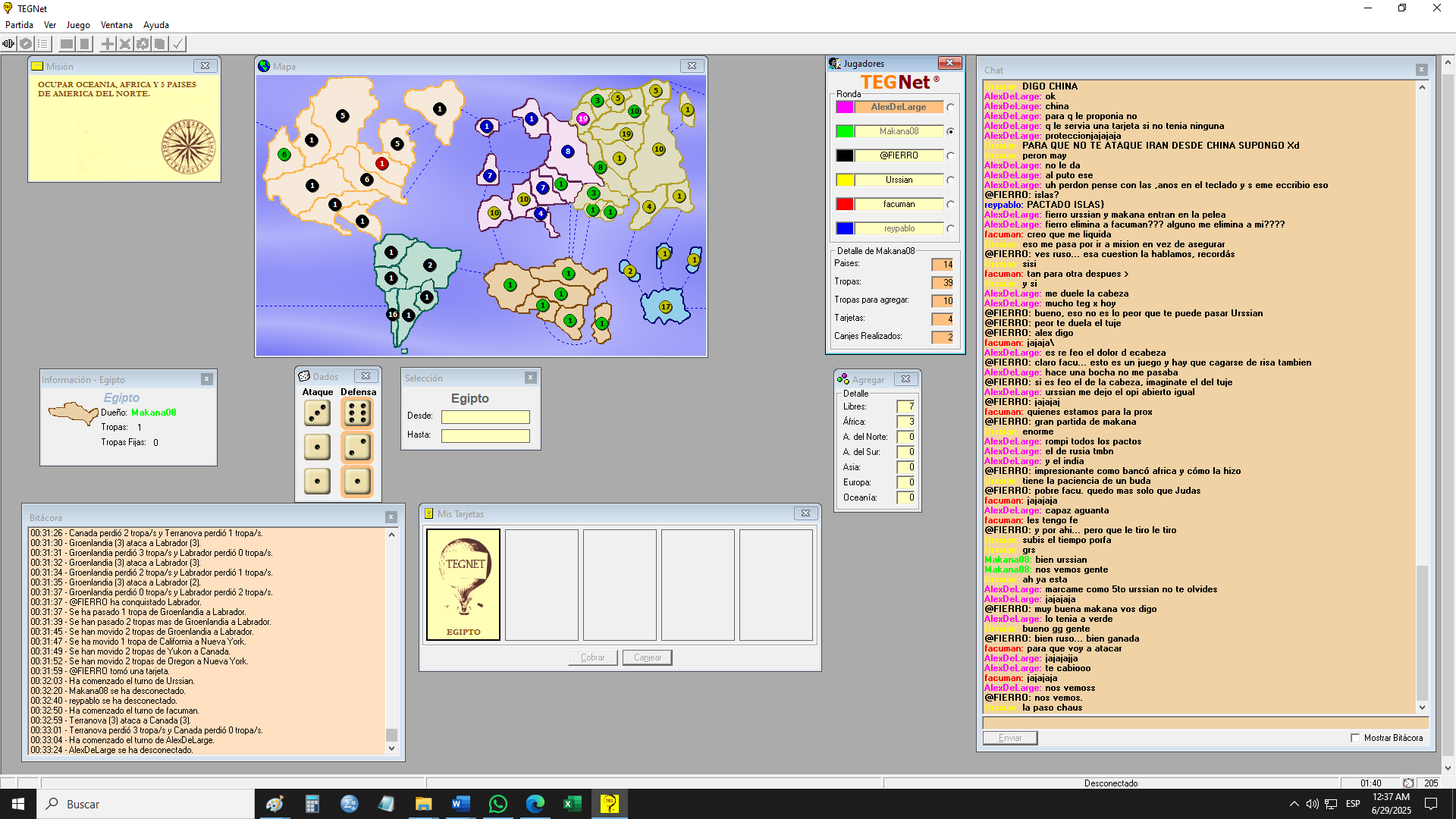This screenshot has width=1456, height=819.
Task: Click the top Defensa die showing six
Action: click(357, 413)
